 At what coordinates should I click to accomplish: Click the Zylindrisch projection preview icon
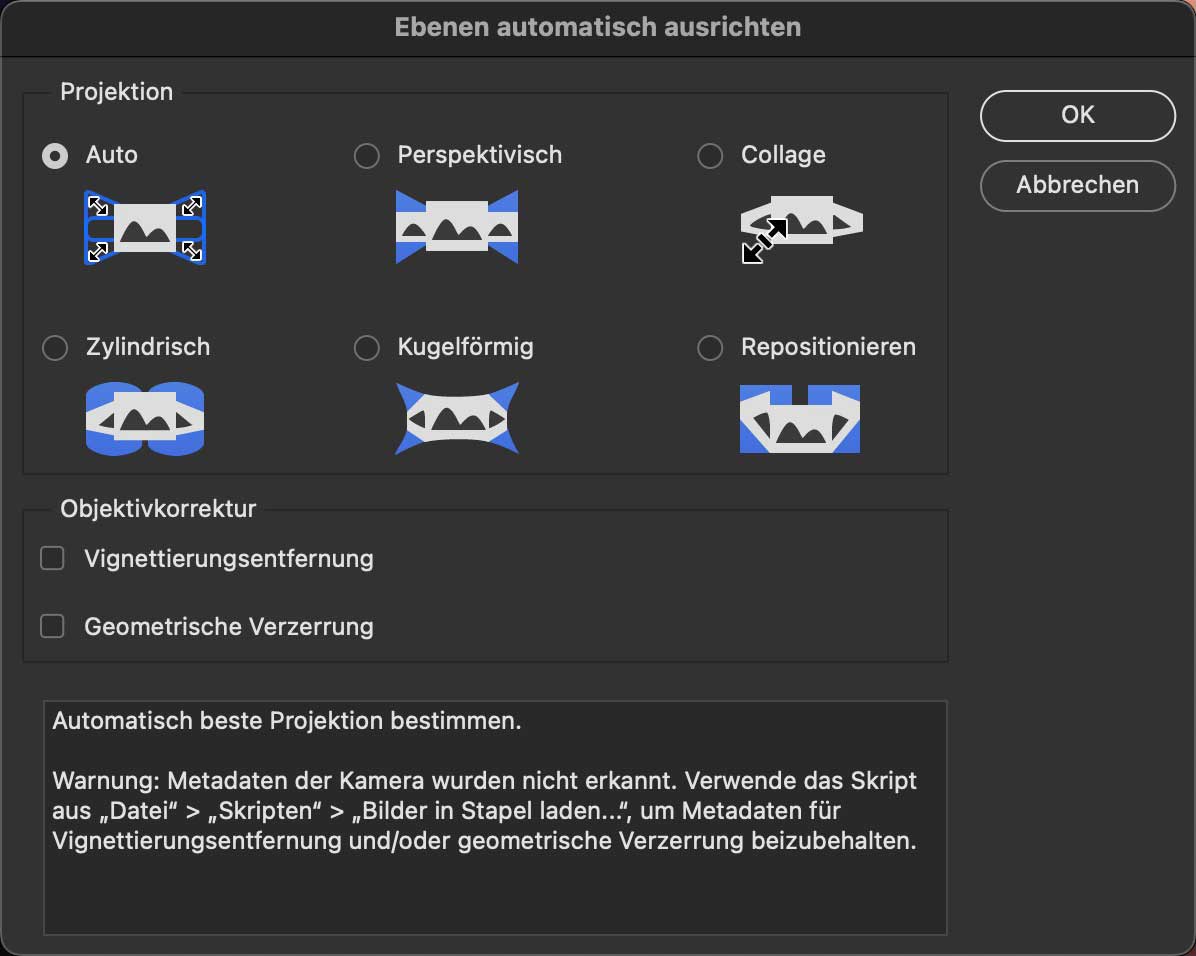(145, 418)
